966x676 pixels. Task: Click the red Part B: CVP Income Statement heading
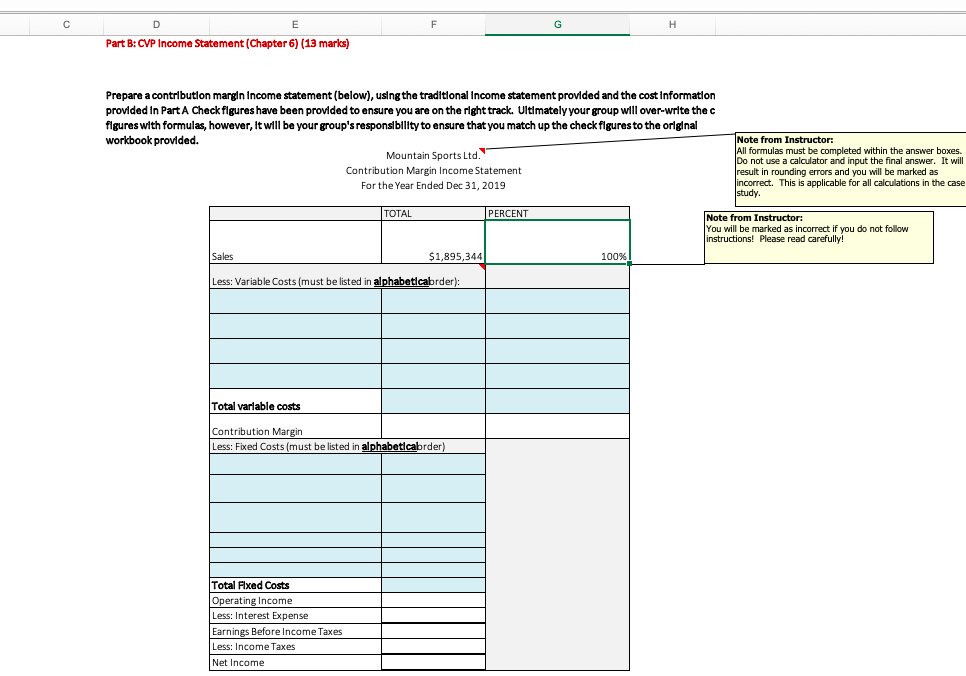pyautogui.click(x=226, y=43)
